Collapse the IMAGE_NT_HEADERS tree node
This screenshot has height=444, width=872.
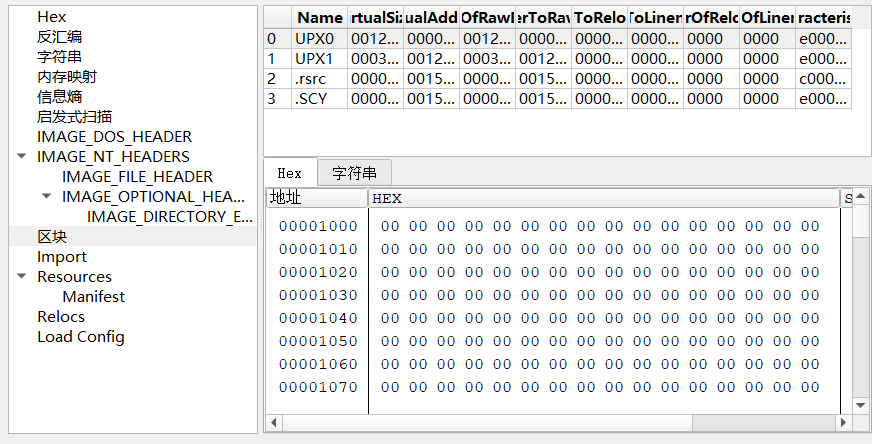22,157
